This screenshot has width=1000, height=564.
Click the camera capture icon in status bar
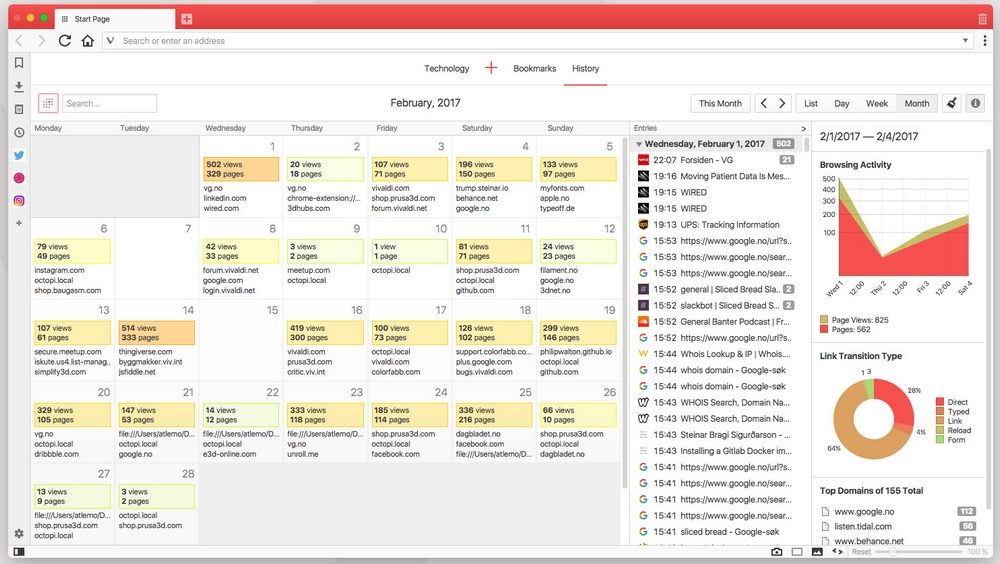[777, 552]
